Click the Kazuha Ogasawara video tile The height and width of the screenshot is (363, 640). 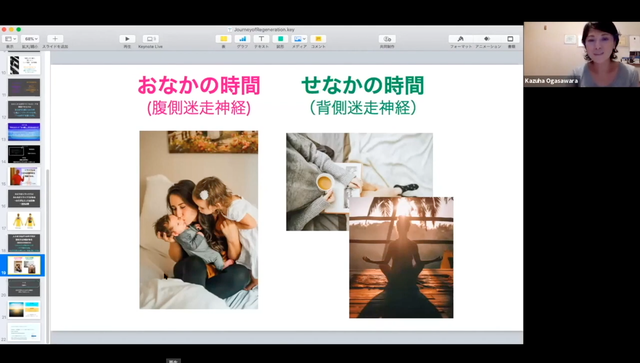point(582,54)
